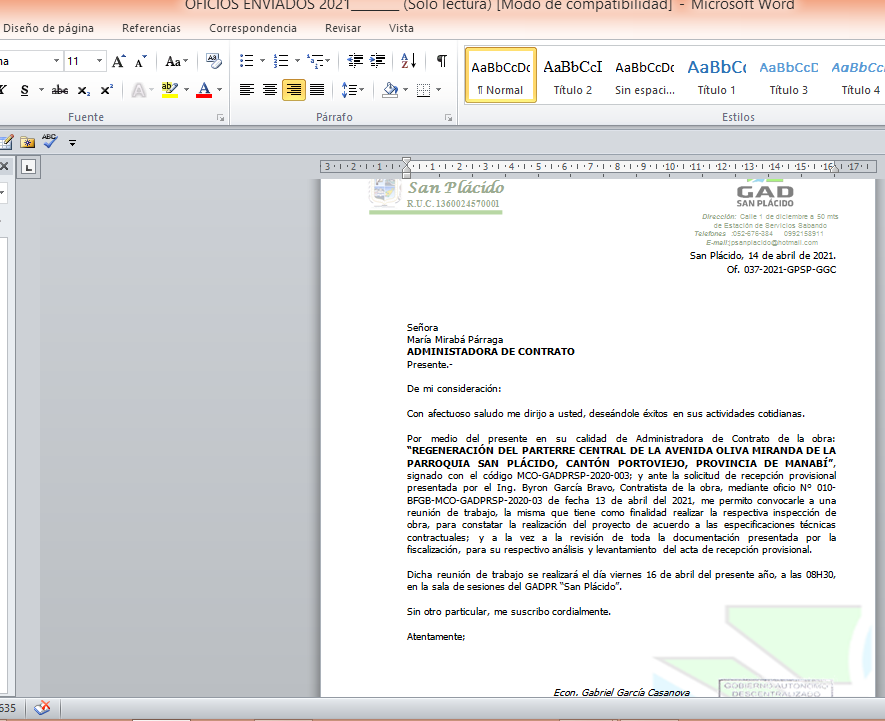Click the Grow Font icon
Screen dimensions: 885x721
coord(119,62)
